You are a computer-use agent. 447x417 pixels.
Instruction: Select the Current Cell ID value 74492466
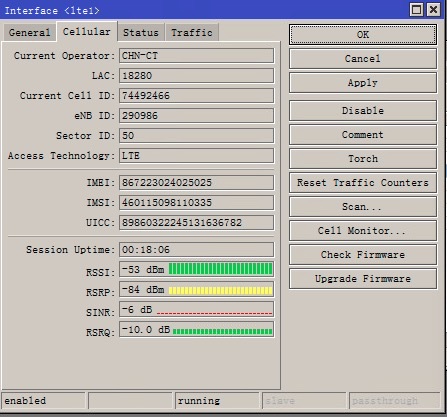[197, 96]
